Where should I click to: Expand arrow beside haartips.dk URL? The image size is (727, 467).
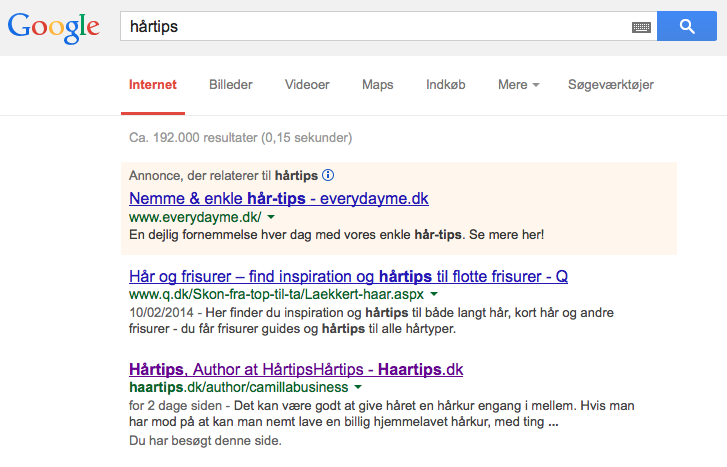(358, 387)
